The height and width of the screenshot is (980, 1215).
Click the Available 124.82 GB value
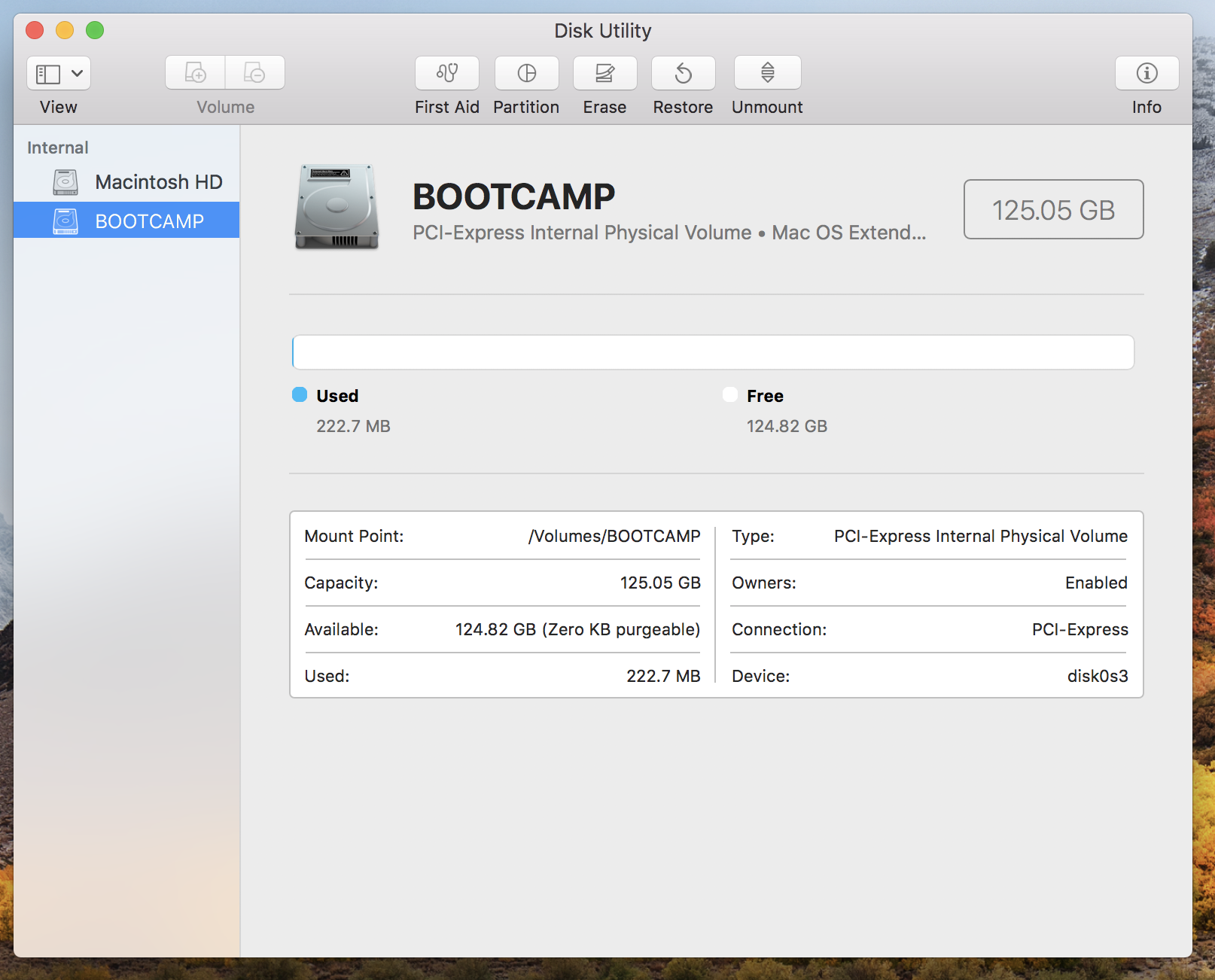[577, 629]
